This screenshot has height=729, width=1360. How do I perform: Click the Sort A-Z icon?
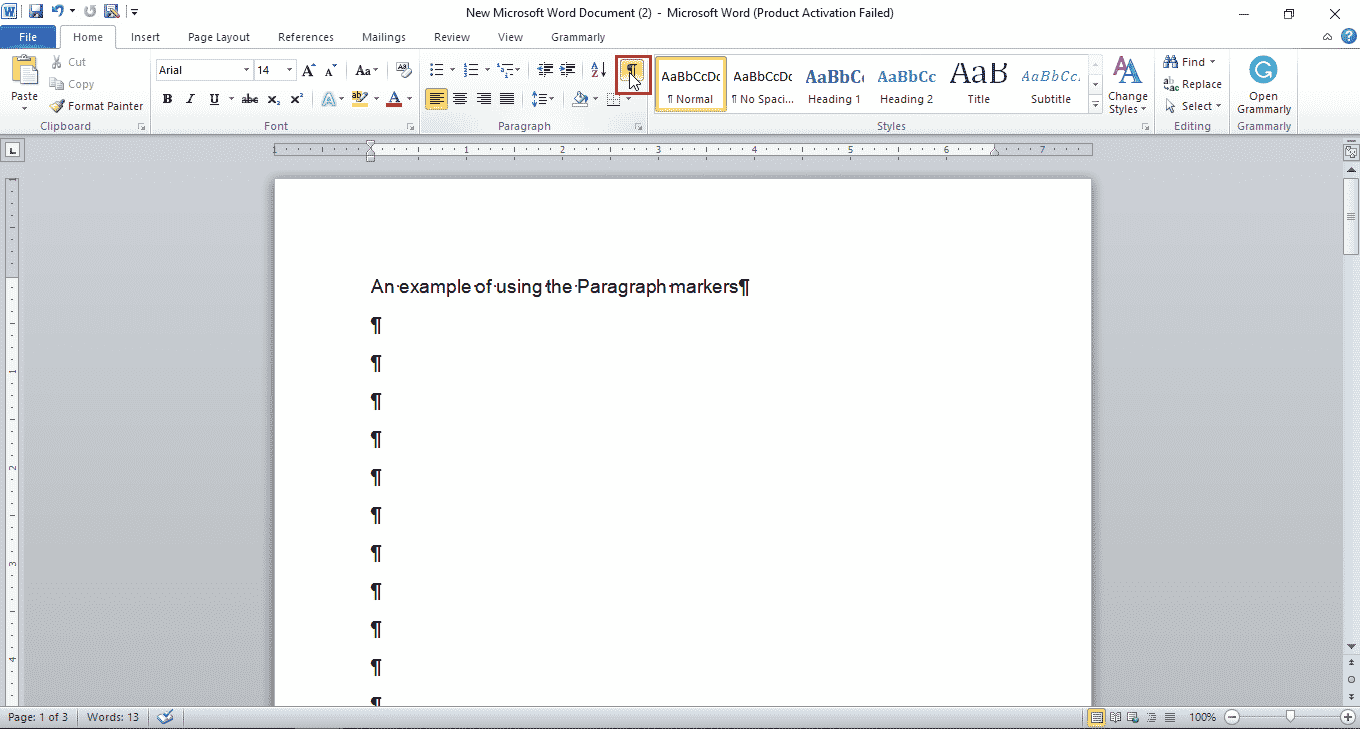point(598,70)
